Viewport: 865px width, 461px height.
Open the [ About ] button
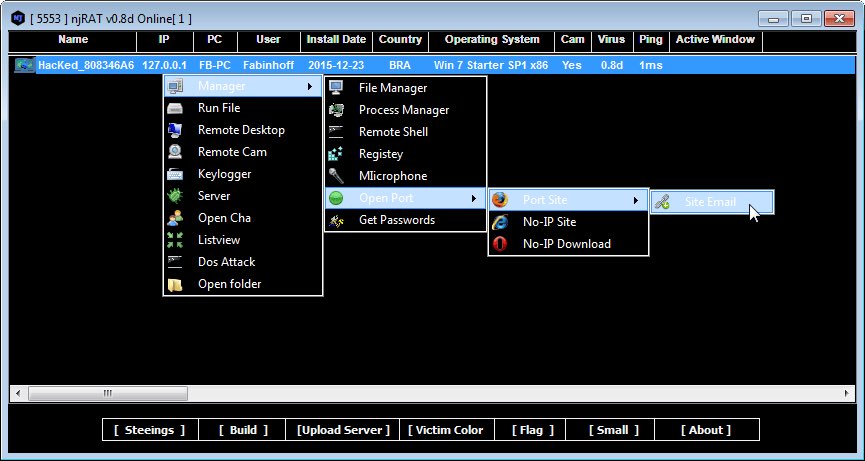(706, 430)
